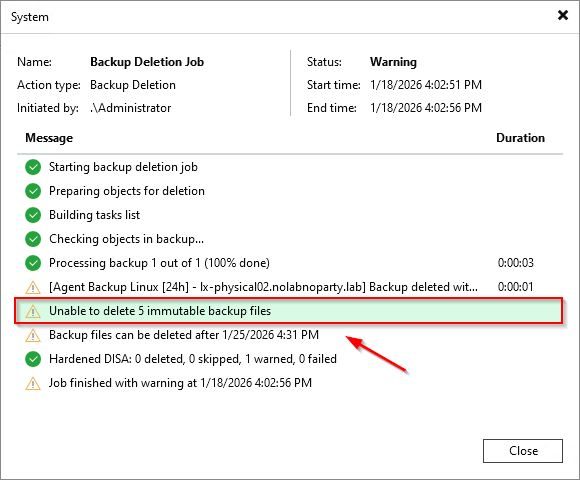
Task: Click the end time value 4:02:56 PM in header
Action: pos(426,108)
